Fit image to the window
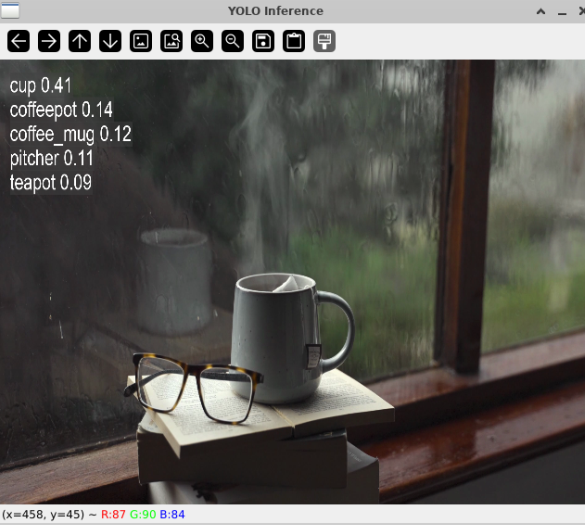 171,41
